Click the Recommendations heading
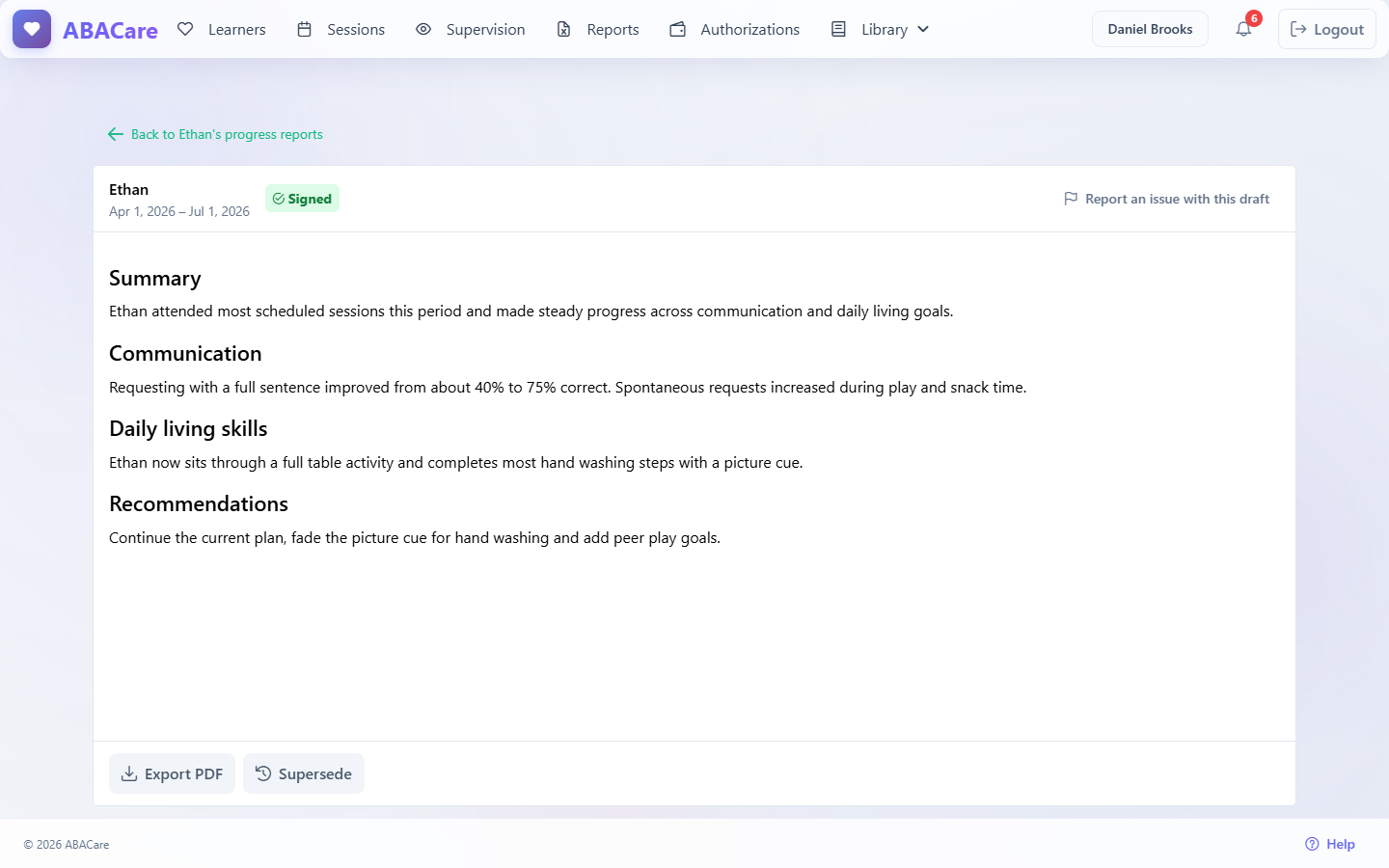Image resolution: width=1389 pixels, height=868 pixels. 199,503
